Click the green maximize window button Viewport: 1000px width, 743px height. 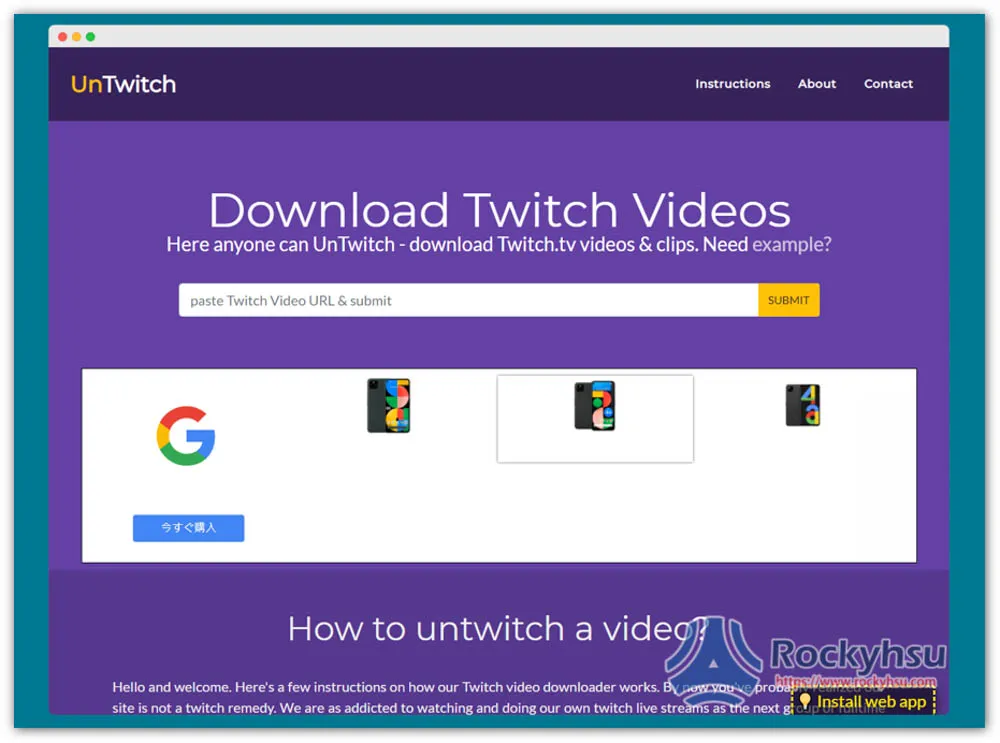pyautogui.click(x=91, y=37)
